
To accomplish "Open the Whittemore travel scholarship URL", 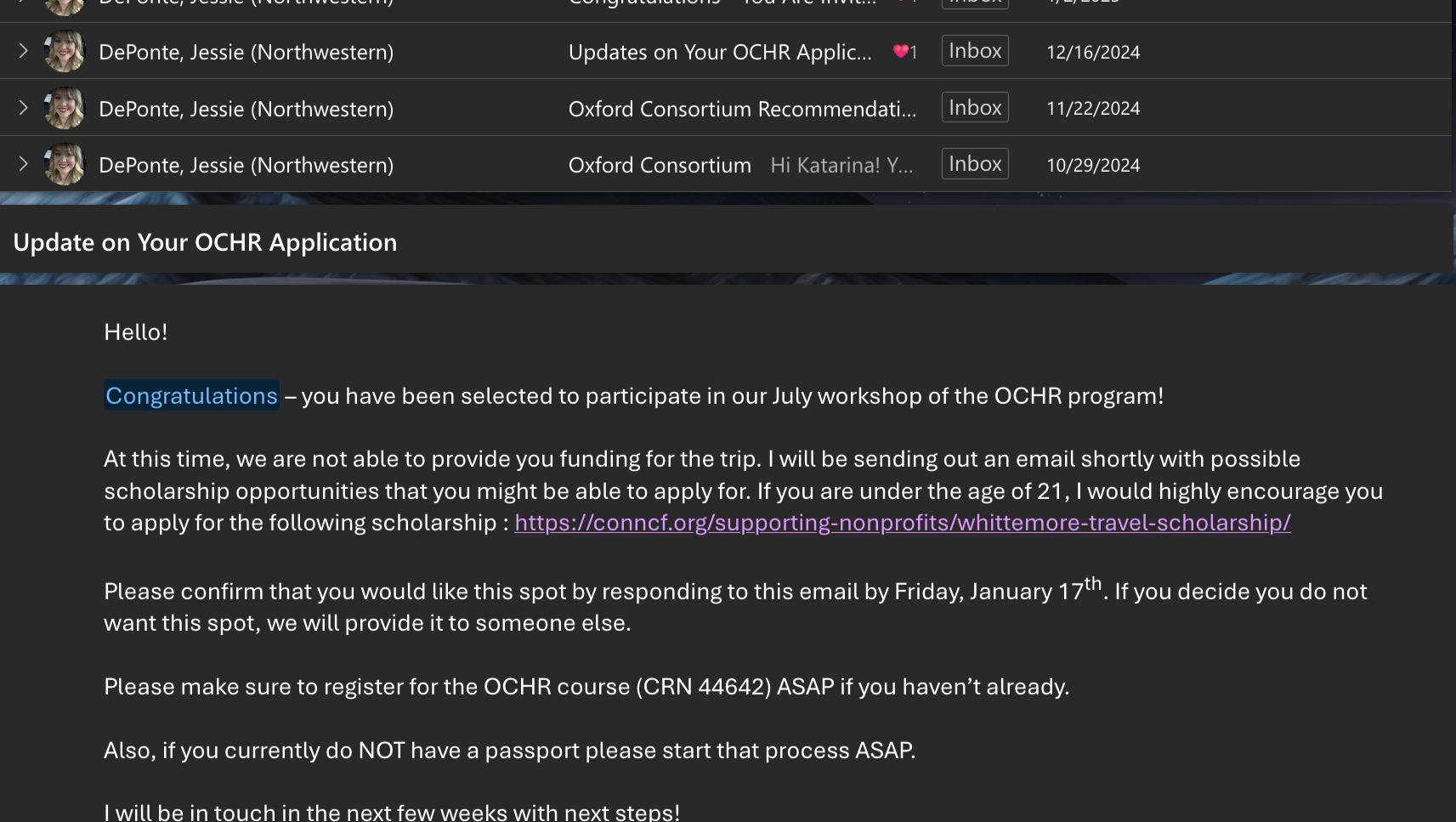I will pyautogui.click(x=903, y=522).
